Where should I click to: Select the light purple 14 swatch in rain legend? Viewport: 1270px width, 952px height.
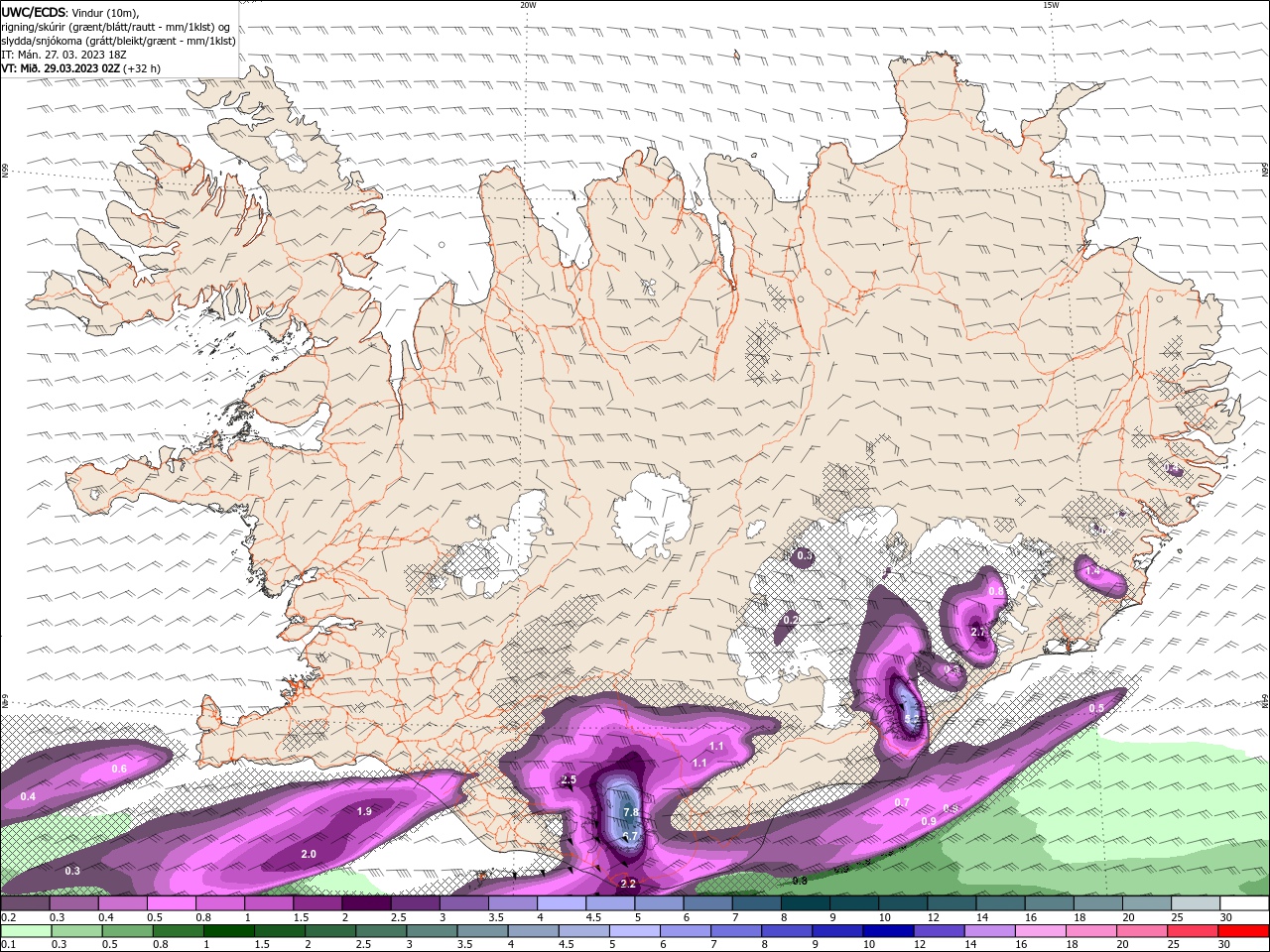click(989, 931)
